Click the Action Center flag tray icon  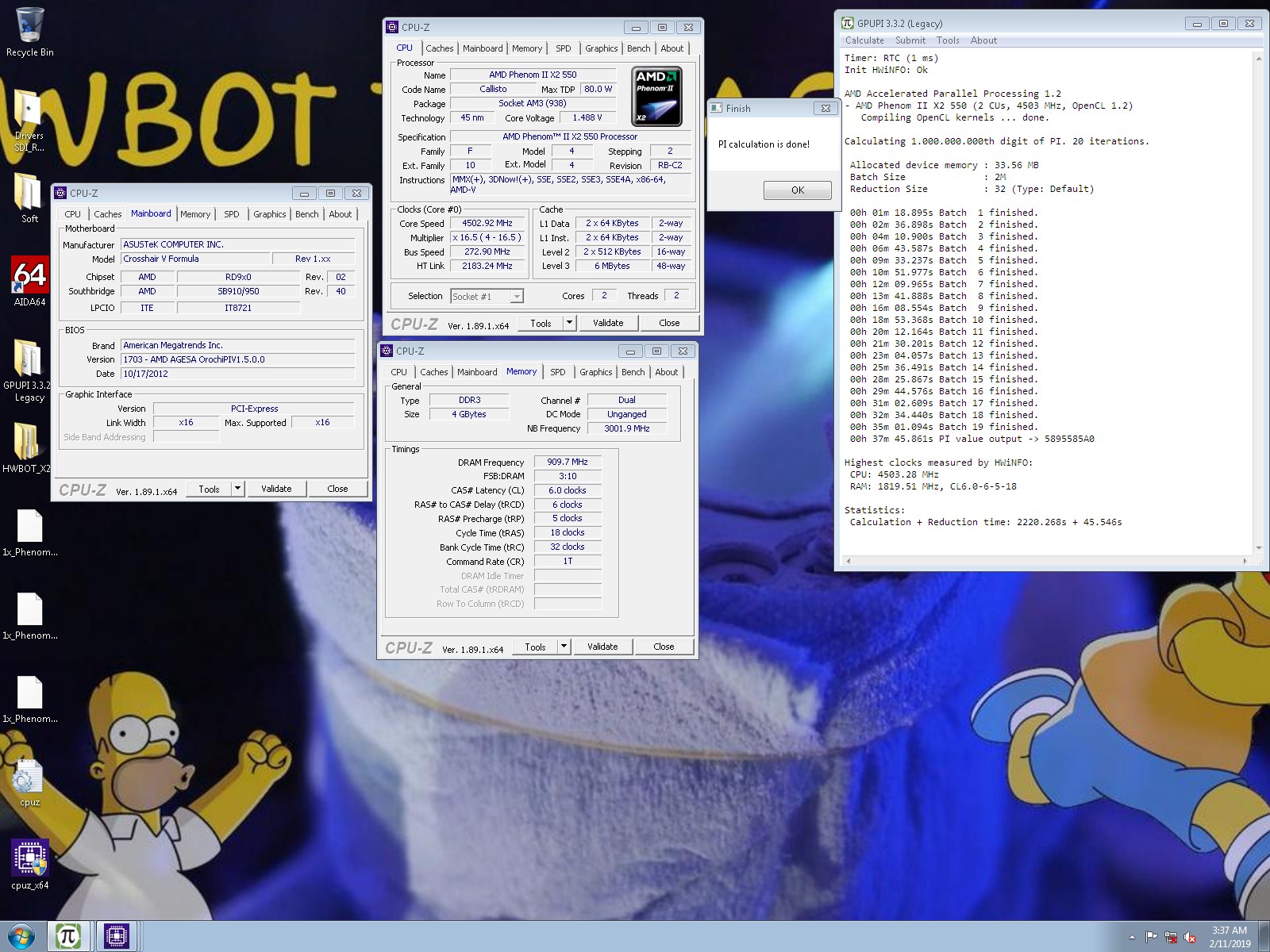tap(1151, 937)
